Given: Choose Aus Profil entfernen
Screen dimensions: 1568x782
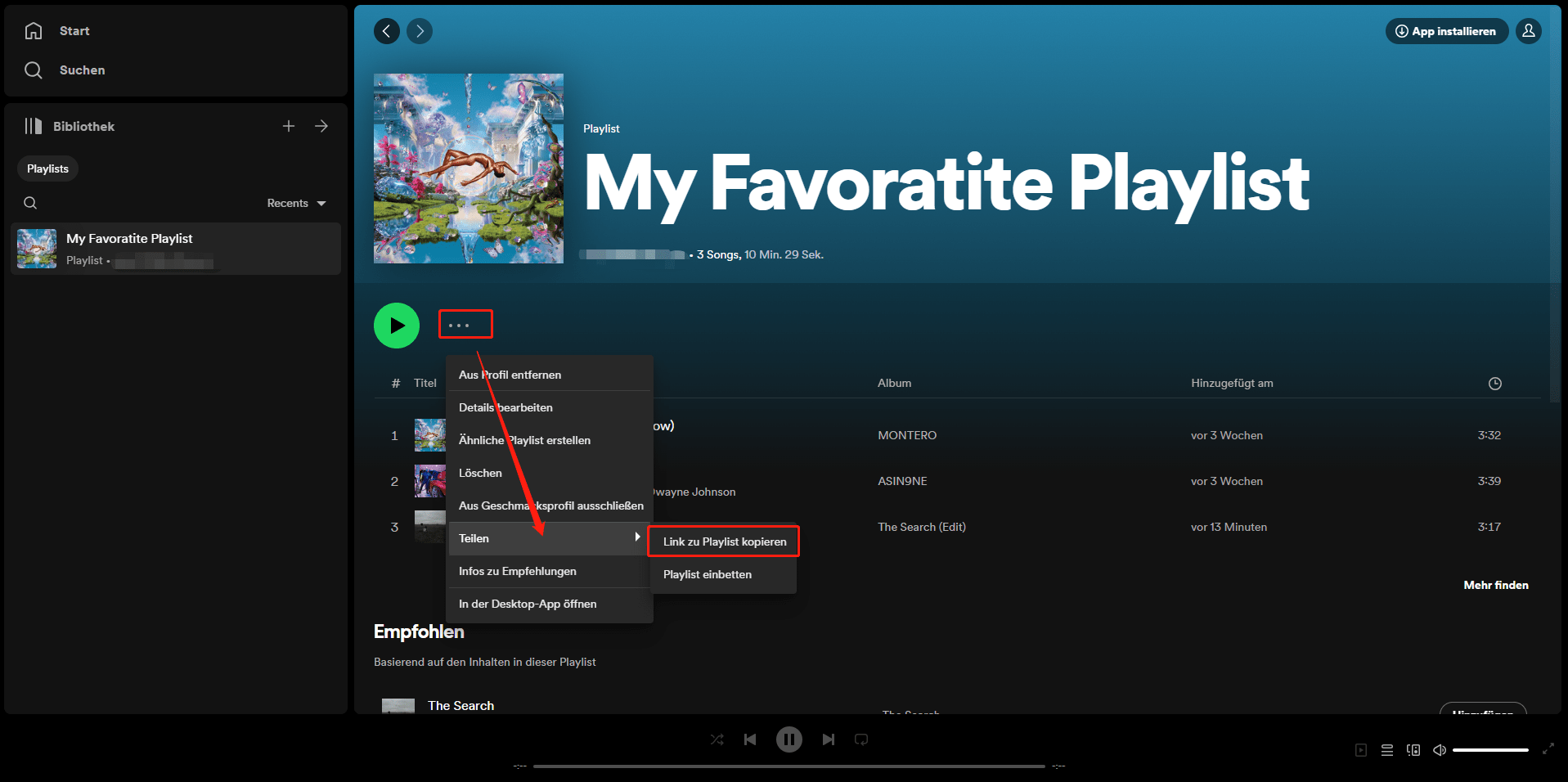Looking at the screenshot, I should pos(550,375).
